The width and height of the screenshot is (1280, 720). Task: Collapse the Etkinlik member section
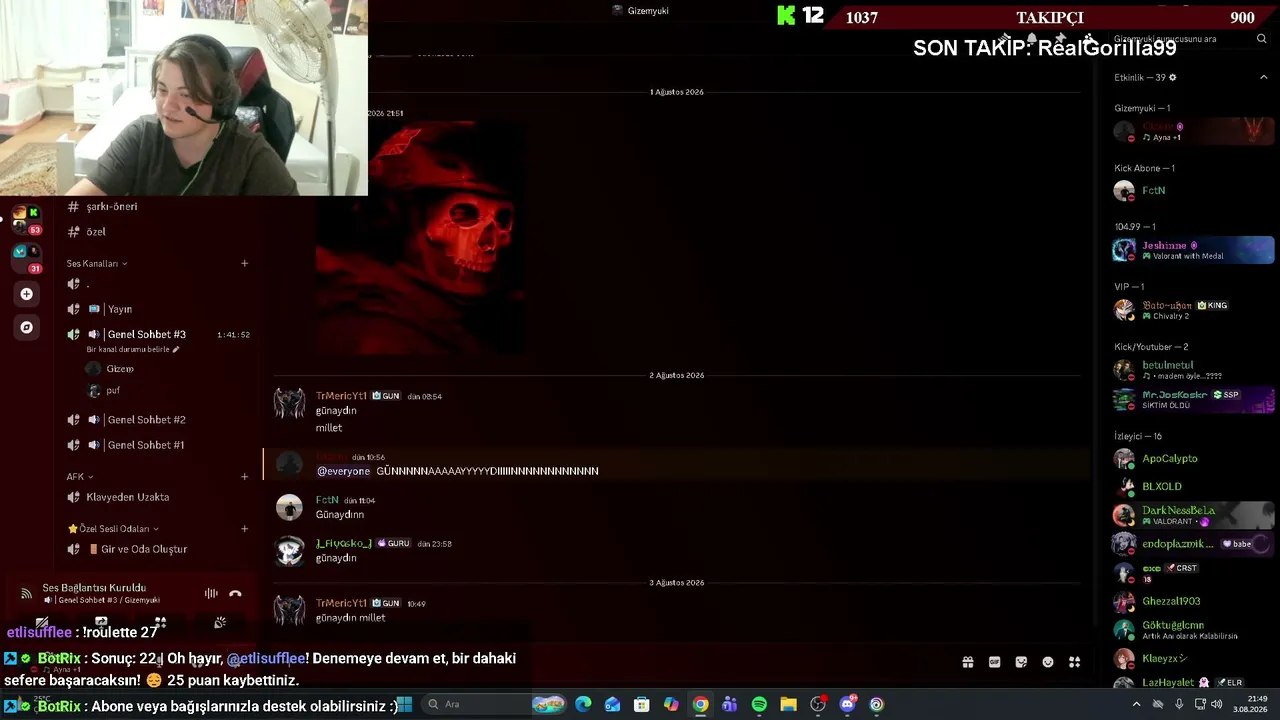pyautogui.click(x=1264, y=78)
